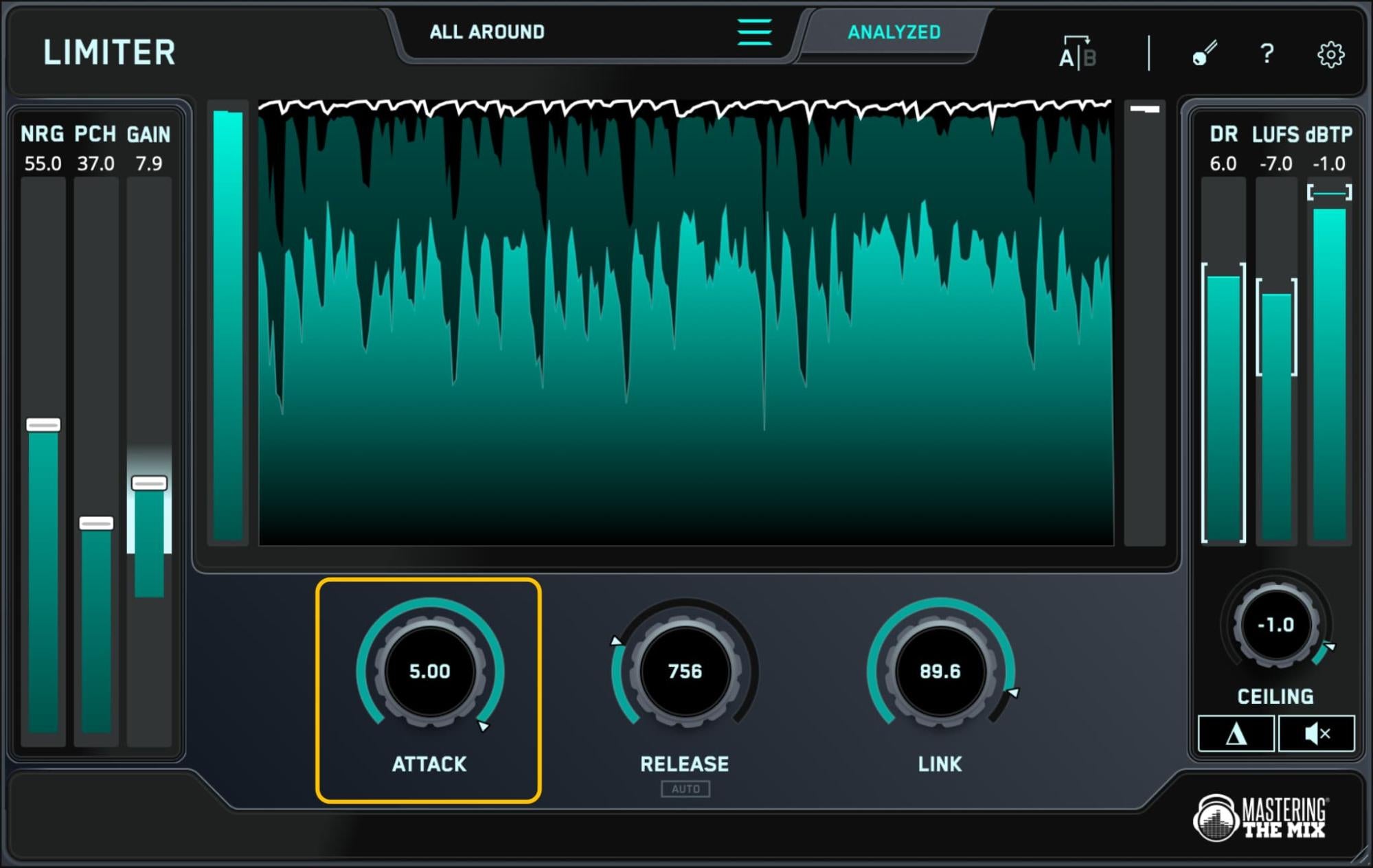Viewport: 1373px width, 868px height.
Task: Click the GAIN slider handle
Action: point(149,483)
